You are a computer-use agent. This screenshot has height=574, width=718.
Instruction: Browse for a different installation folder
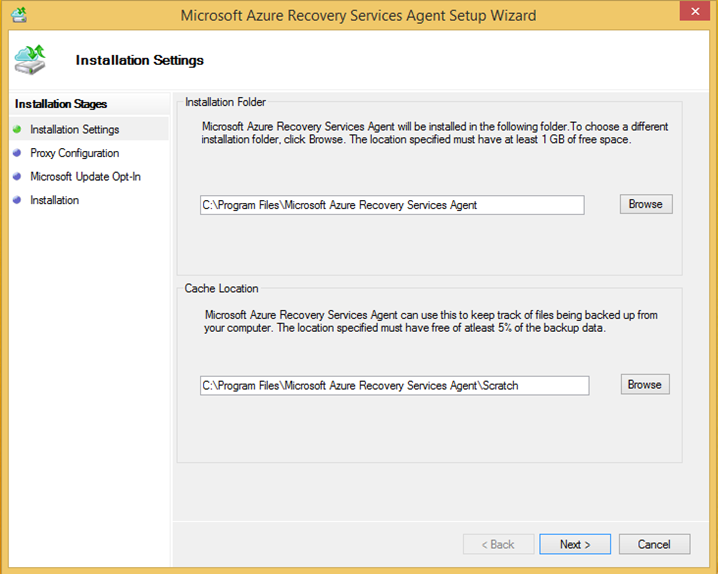click(646, 204)
